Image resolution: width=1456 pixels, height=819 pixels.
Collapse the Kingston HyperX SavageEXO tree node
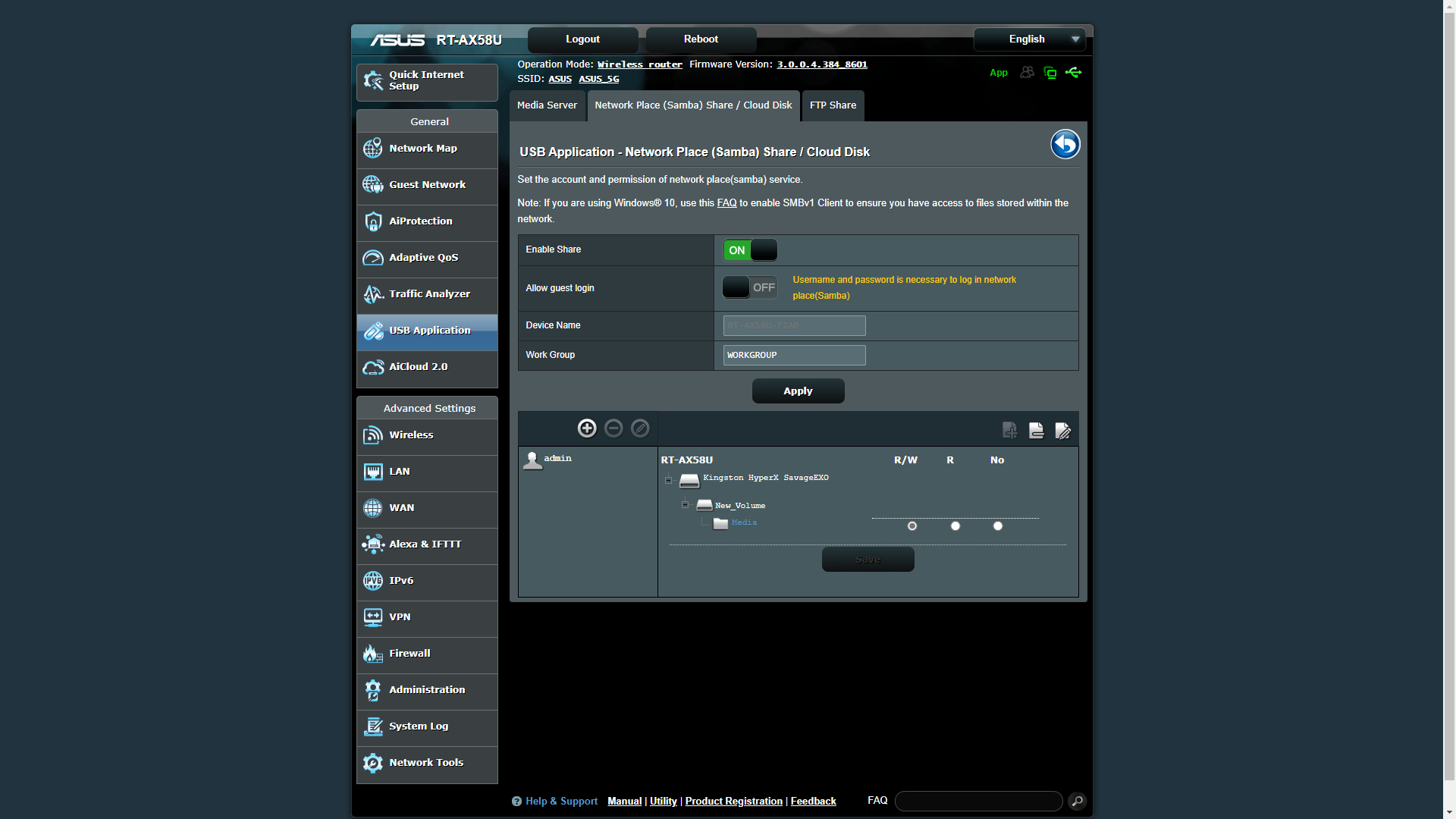click(668, 479)
